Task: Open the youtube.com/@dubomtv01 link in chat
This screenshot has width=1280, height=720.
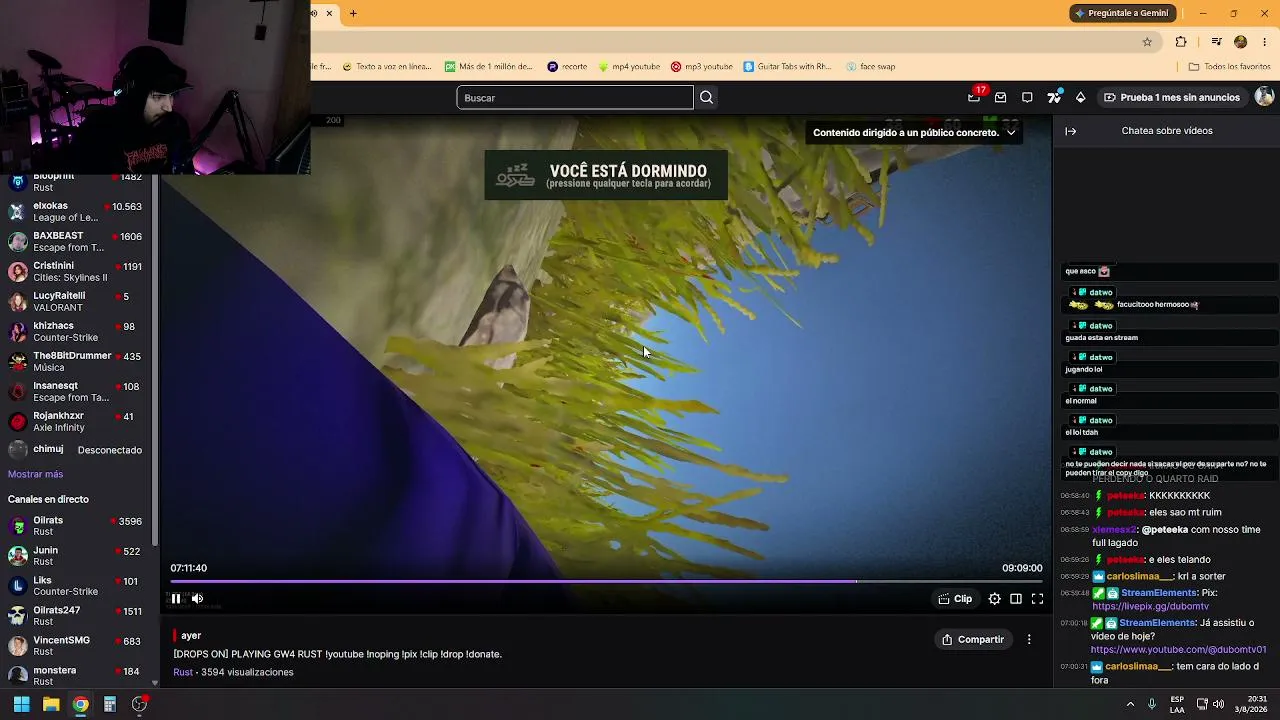Action: click(x=1178, y=650)
